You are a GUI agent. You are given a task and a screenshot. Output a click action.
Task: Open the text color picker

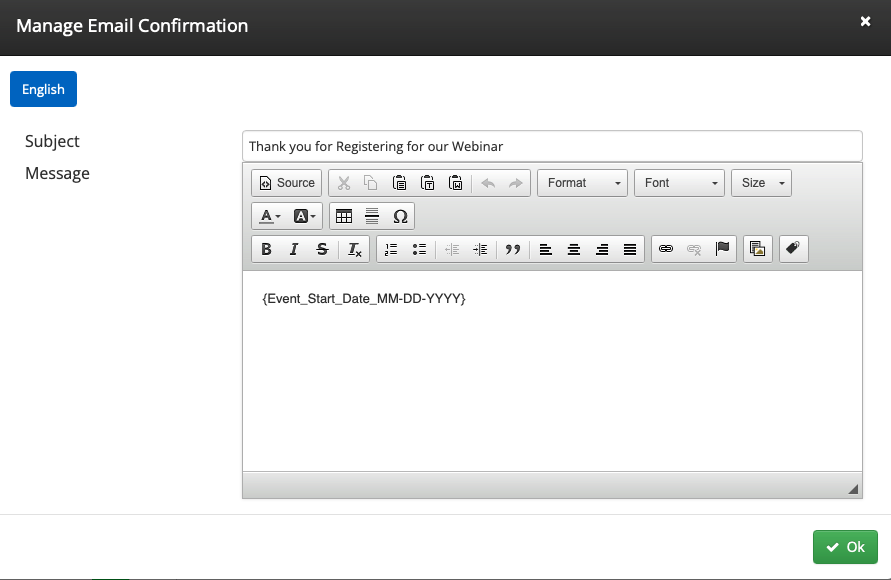click(x=270, y=216)
